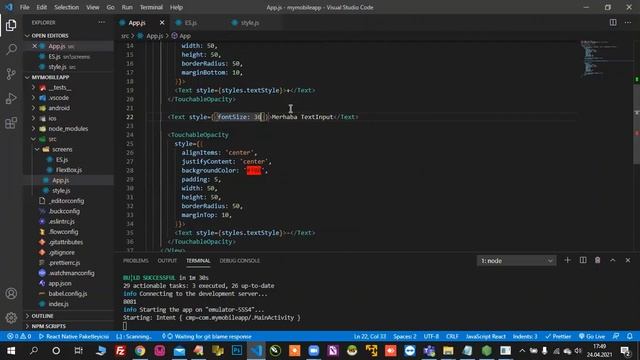Expand the android folder
Screen dimensions: 640x360
click(33, 108)
